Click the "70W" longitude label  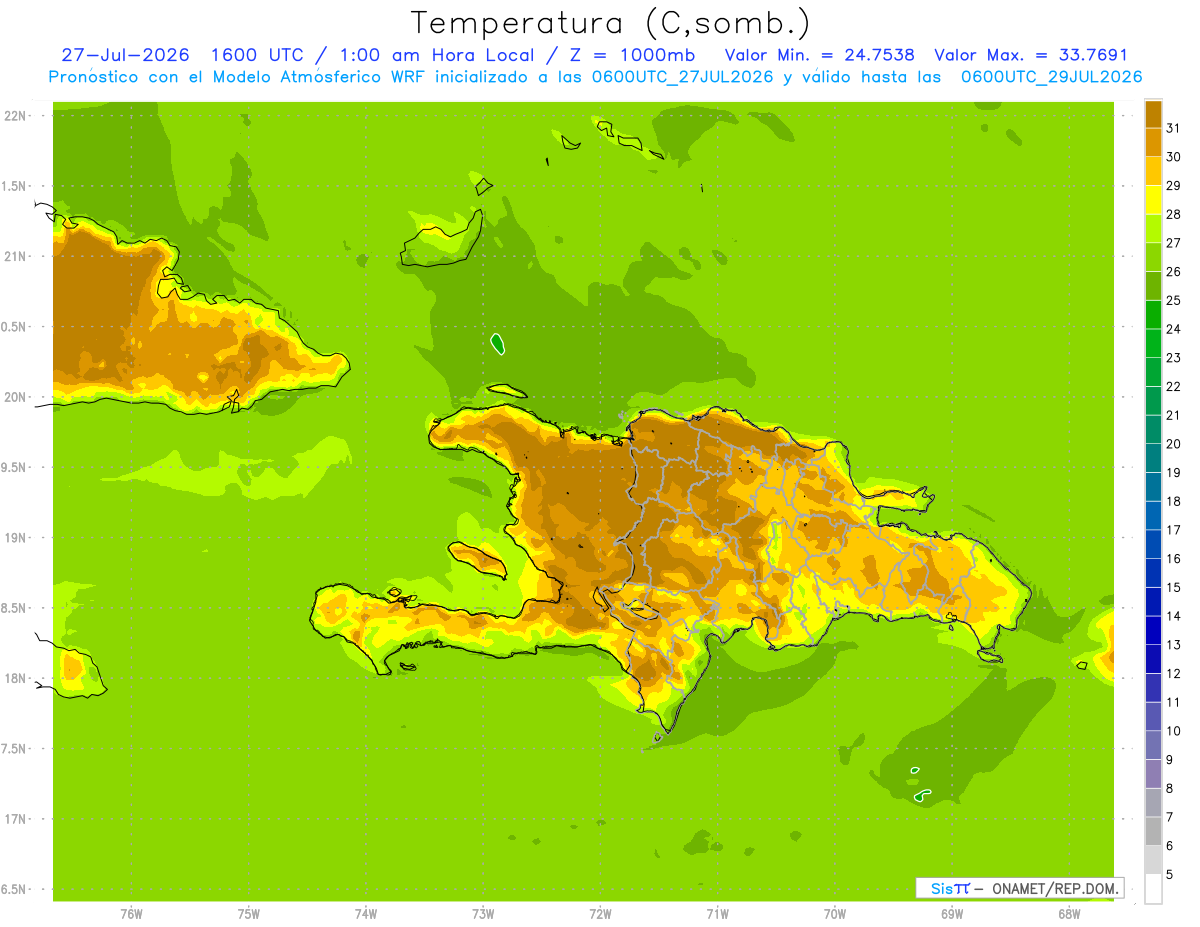tap(834, 914)
